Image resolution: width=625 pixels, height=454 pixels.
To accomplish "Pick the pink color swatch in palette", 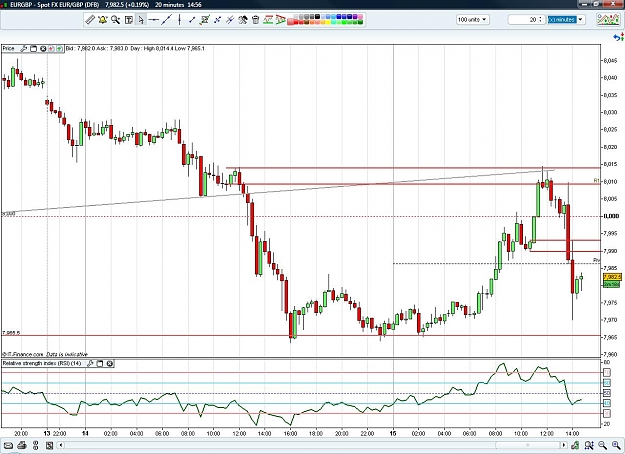I will [x=360, y=17].
